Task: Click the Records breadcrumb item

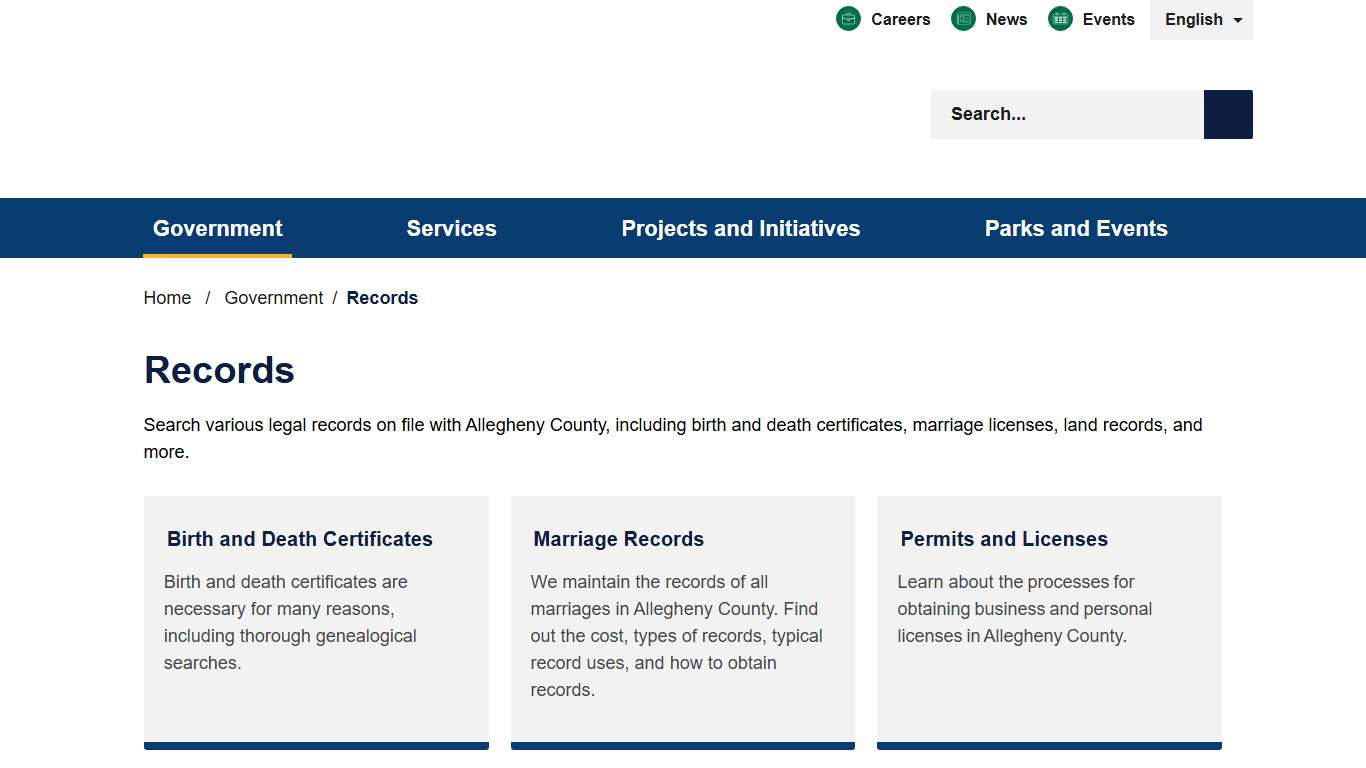Action: 382,298
